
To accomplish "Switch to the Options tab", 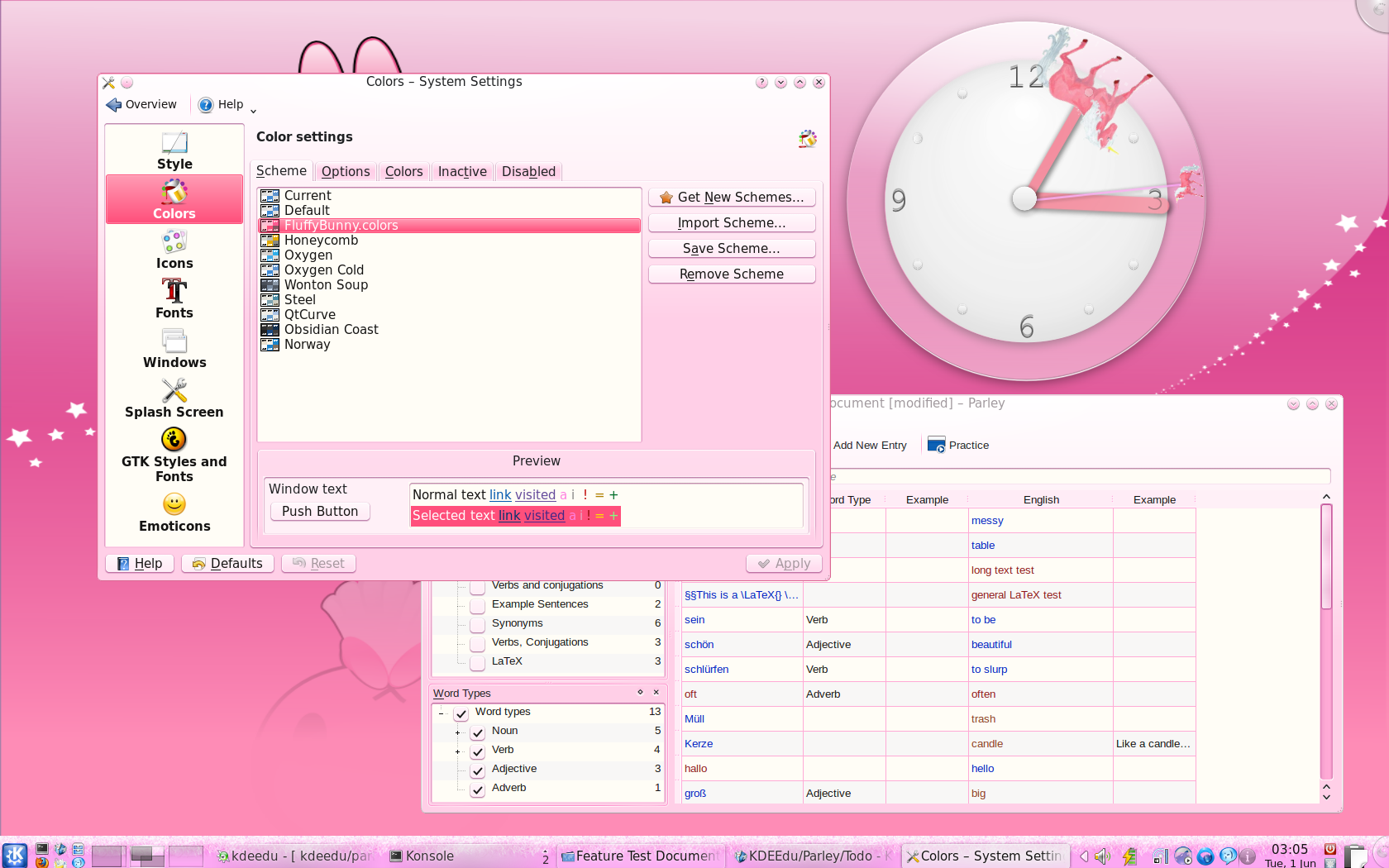I will [x=346, y=172].
